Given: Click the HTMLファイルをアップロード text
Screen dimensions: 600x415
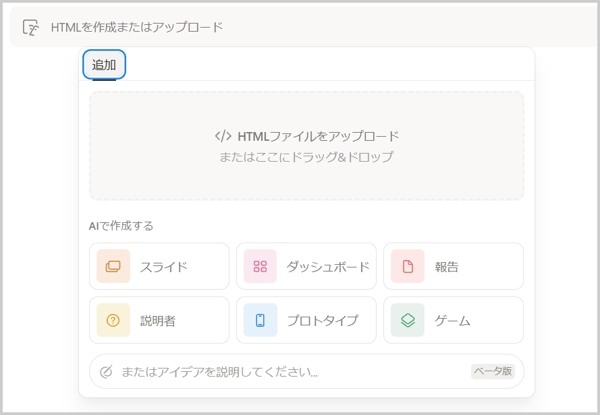Looking at the screenshot, I should (x=318, y=137).
